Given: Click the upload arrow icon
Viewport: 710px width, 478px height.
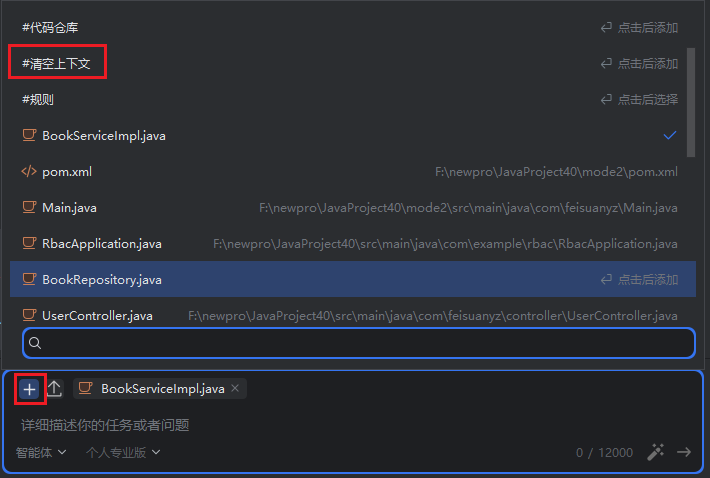Looking at the screenshot, I should click(x=55, y=388).
